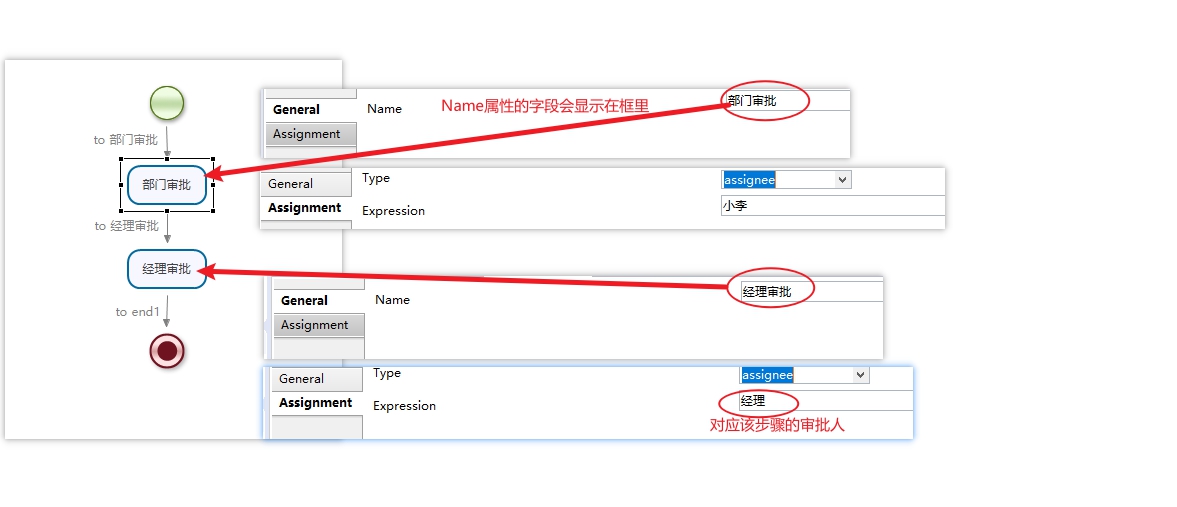Select the 部门审批 task node in the diagram
This screenshot has width=1177, height=507.
pyautogui.click(x=167, y=185)
